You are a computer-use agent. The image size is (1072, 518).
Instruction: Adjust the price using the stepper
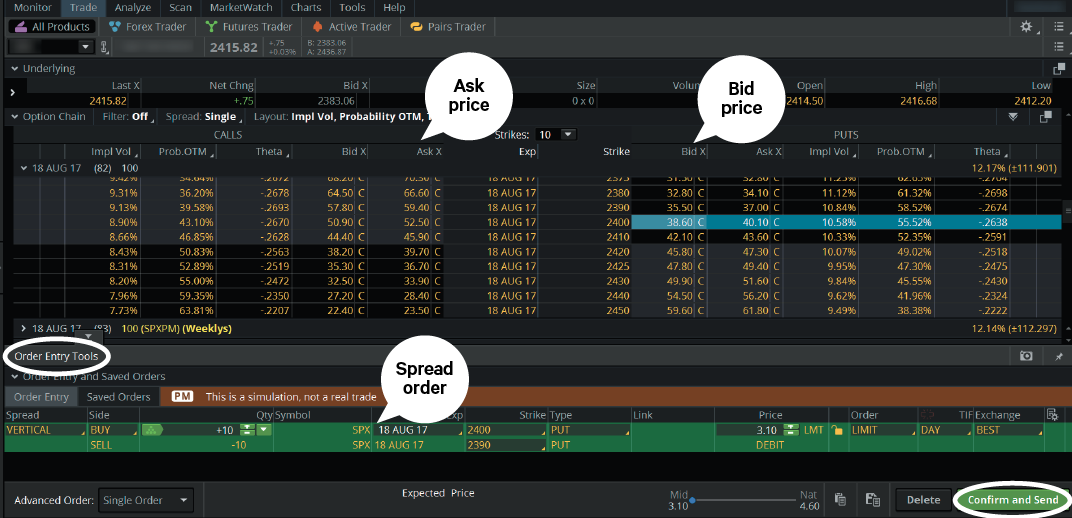[792, 430]
